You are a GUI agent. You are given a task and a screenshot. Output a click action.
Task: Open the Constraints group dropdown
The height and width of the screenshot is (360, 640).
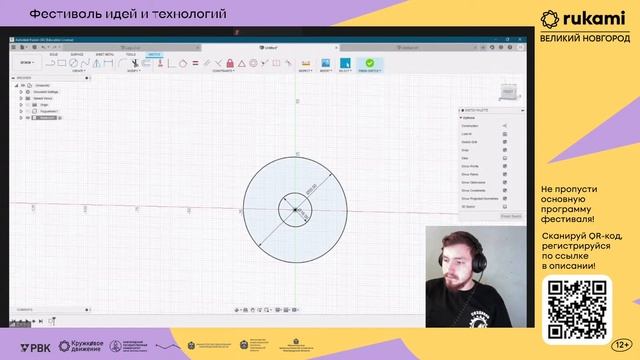(223, 71)
